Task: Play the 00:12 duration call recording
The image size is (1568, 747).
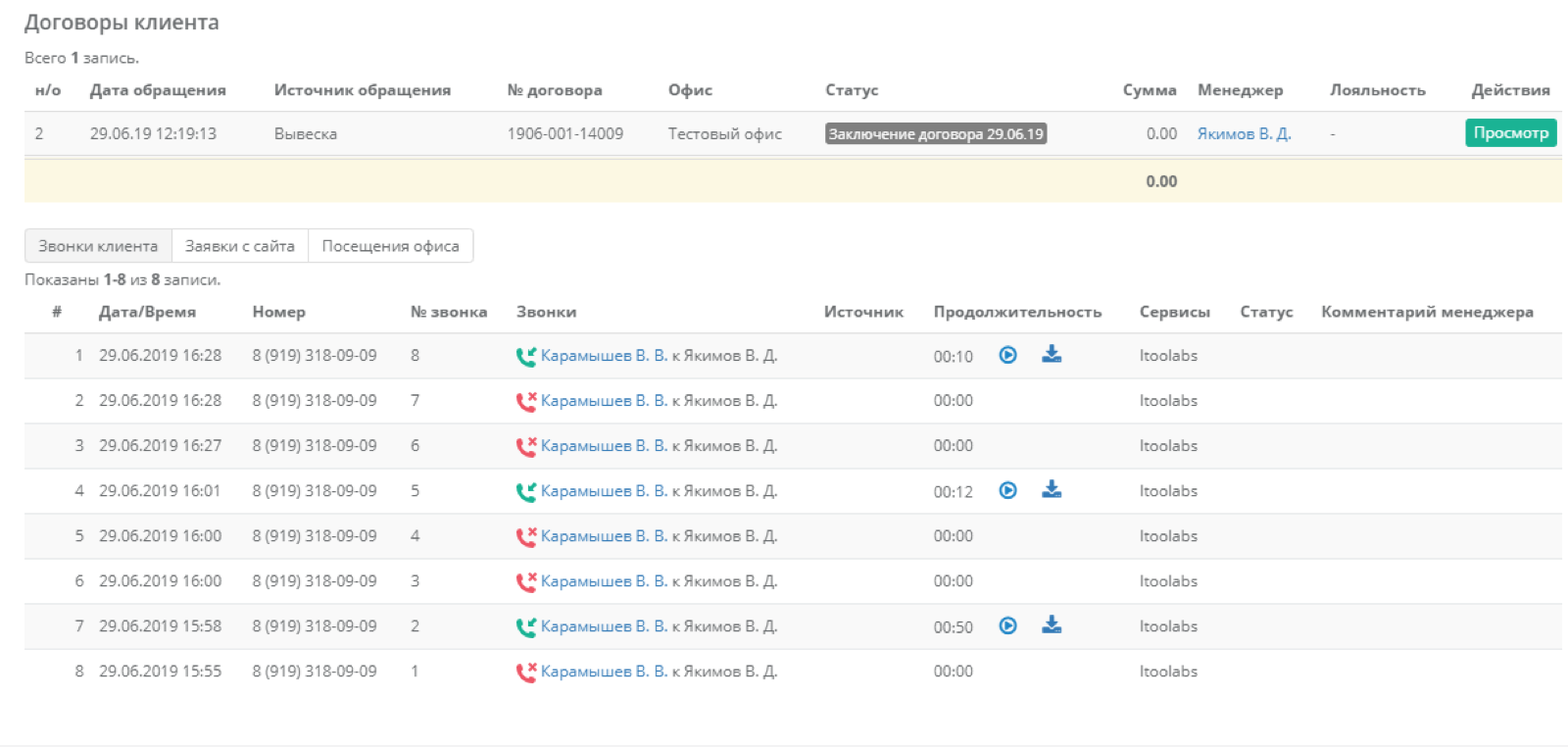Action: 1007,490
